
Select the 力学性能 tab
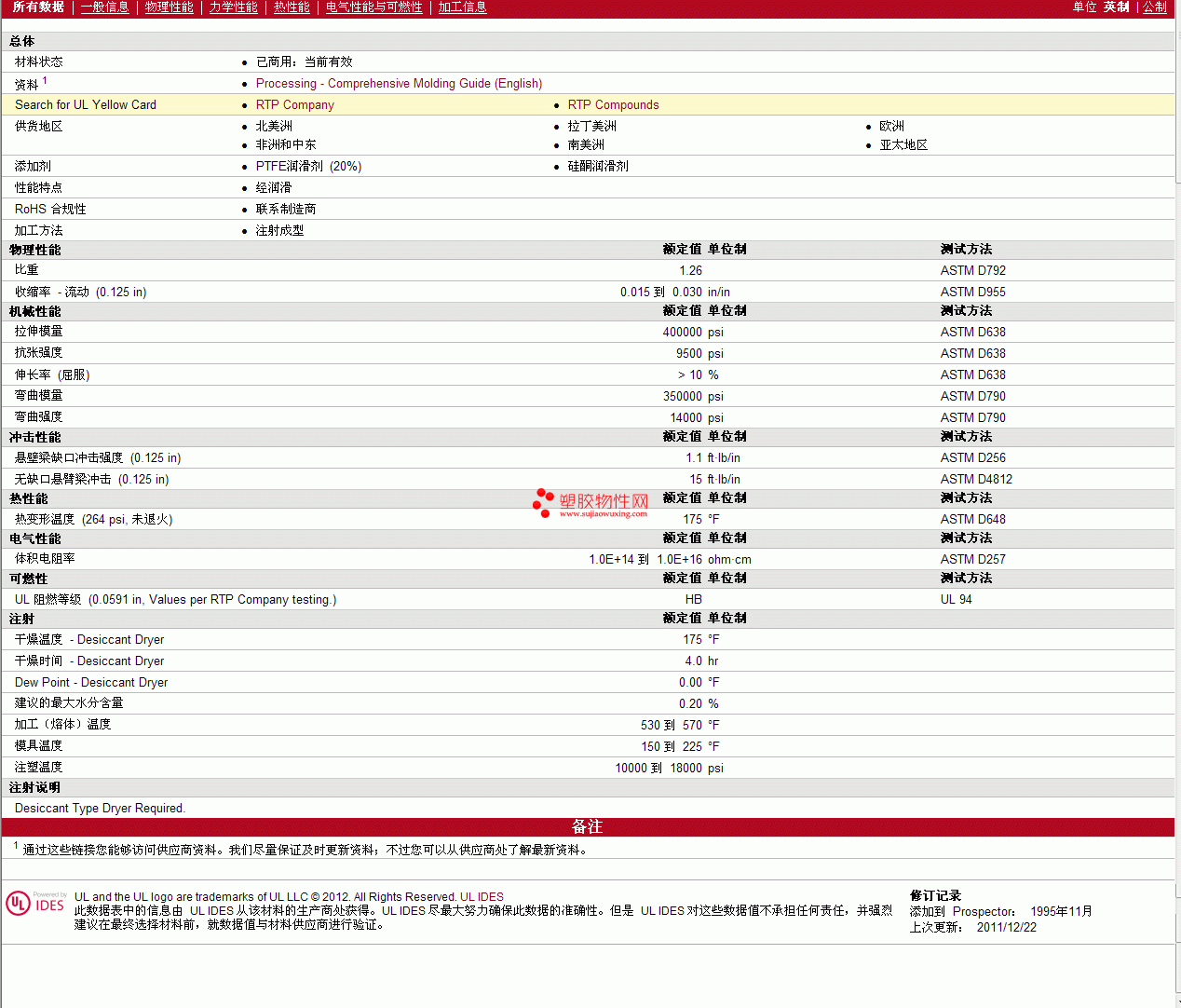pos(233,7)
